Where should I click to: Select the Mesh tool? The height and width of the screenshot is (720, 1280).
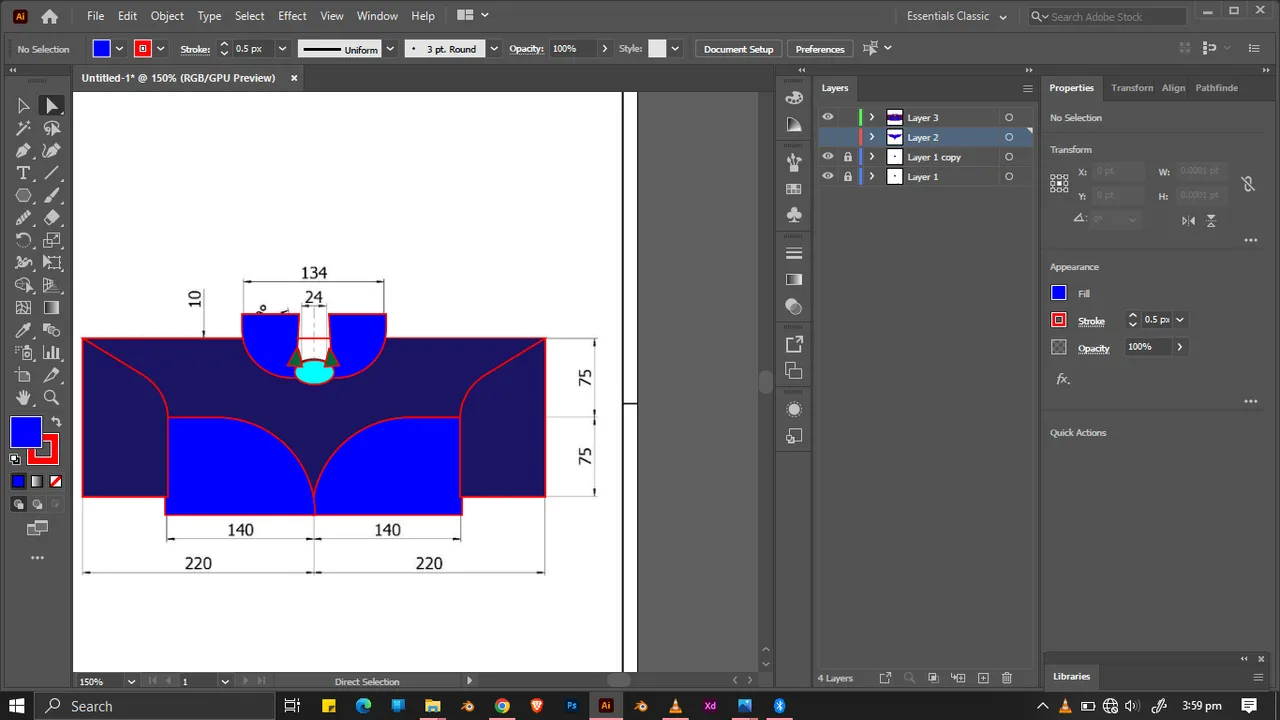(x=23, y=308)
